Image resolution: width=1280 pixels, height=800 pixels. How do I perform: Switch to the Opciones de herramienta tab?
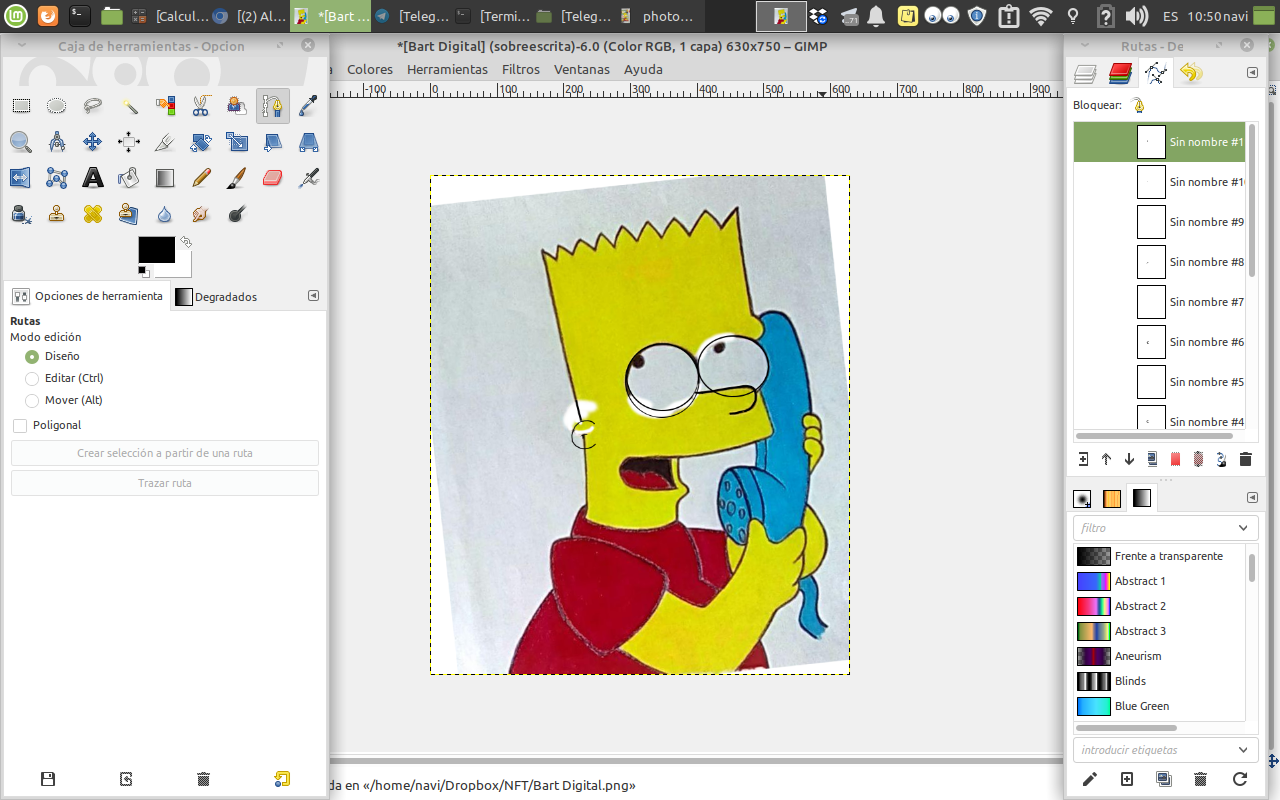click(x=88, y=296)
